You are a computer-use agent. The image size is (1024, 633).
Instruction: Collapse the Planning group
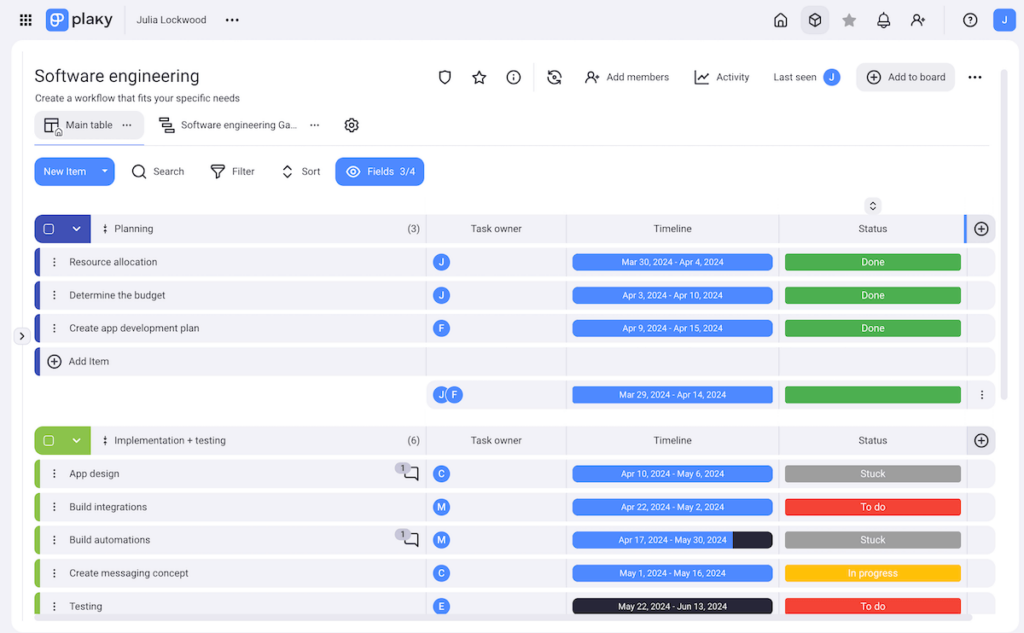pos(74,228)
